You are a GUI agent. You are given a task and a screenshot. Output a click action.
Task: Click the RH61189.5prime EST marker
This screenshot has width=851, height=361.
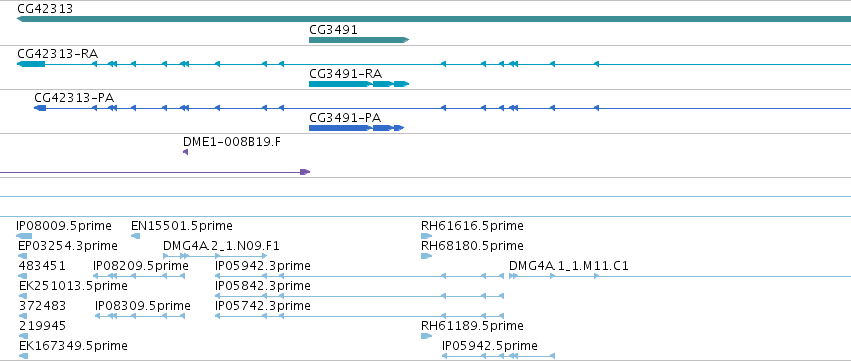click(x=427, y=336)
